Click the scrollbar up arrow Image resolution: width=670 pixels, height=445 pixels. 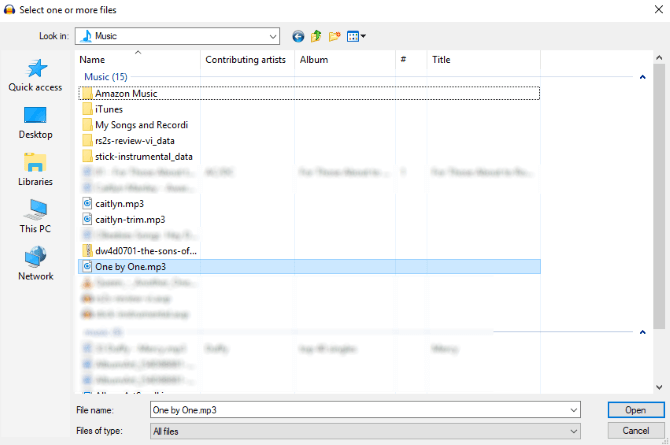click(x=659, y=57)
